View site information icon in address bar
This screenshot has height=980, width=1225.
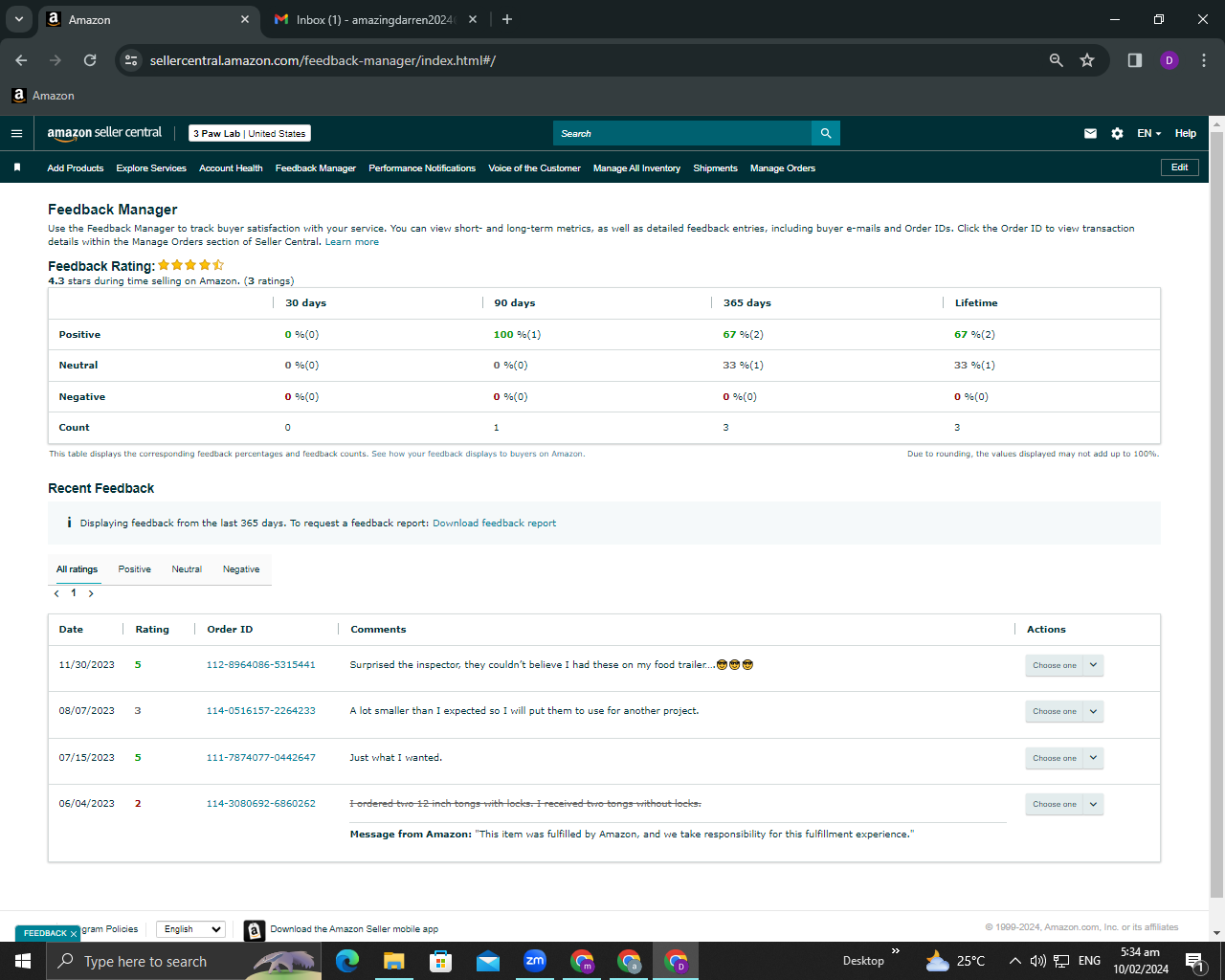[132, 60]
